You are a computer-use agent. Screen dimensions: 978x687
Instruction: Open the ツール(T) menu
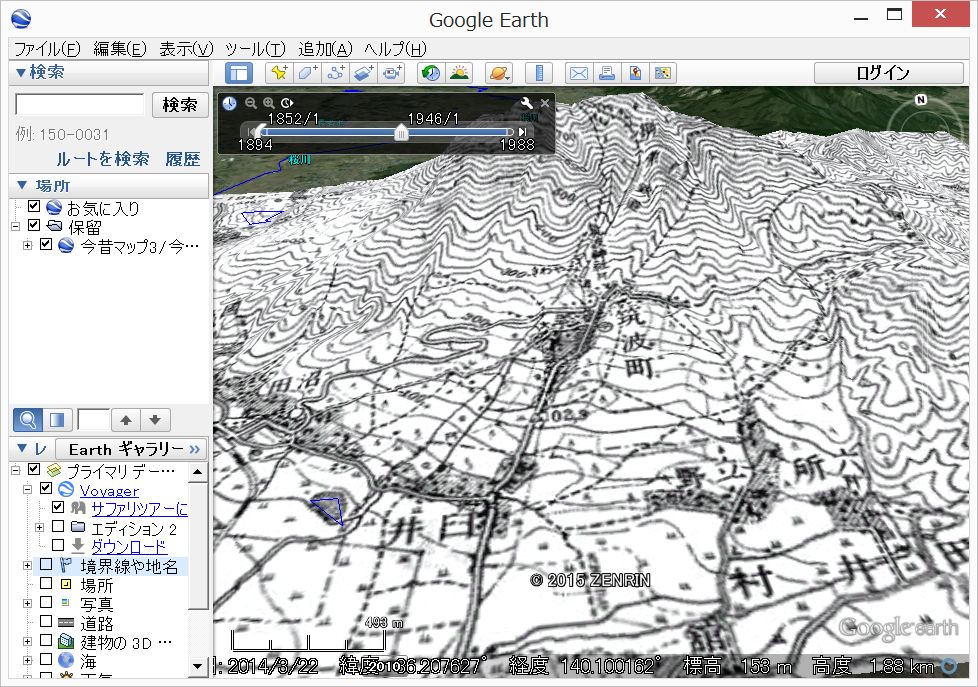tap(256, 49)
